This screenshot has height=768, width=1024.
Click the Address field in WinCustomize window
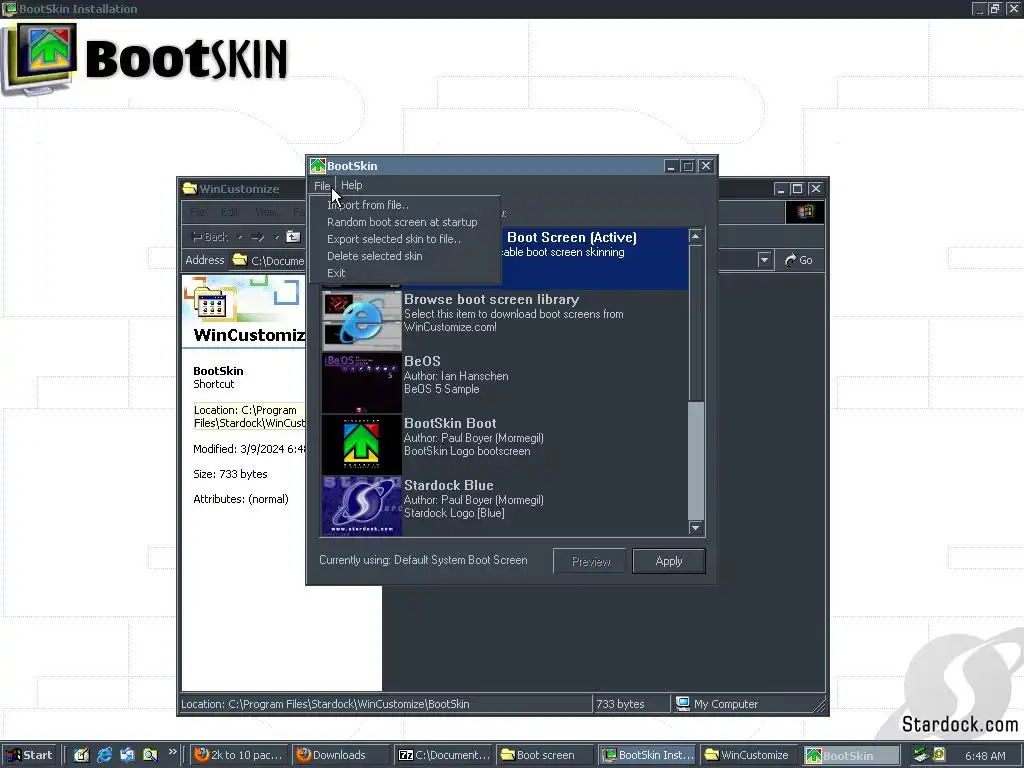(x=268, y=261)
